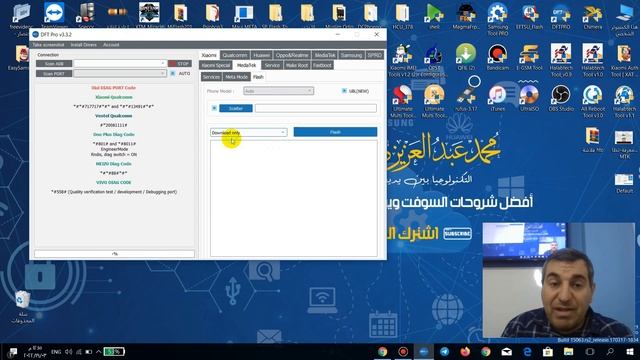This screenshot has width=640, height=360.
Task: Open the rufus-3.17 shortcut
Action: click(466, 98)
